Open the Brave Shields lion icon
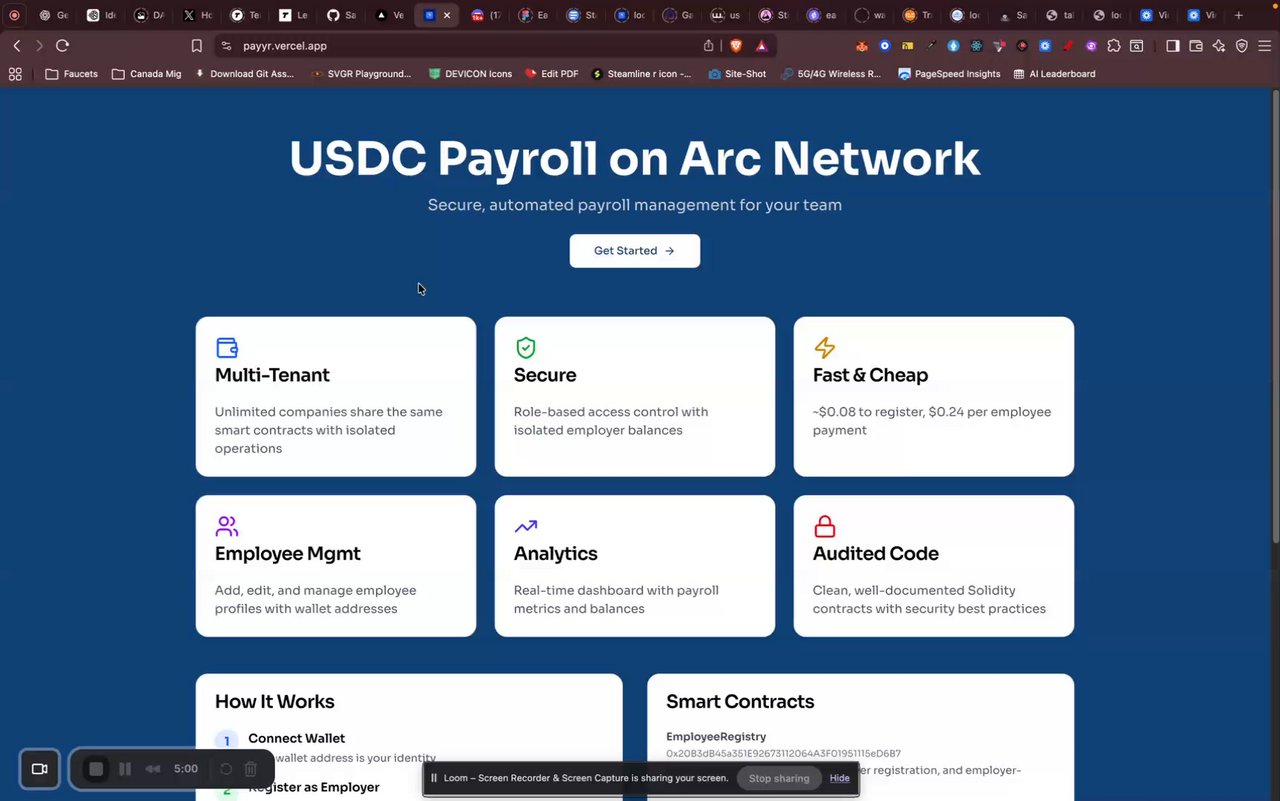1280x801 pixels. [x=737, y=45]
